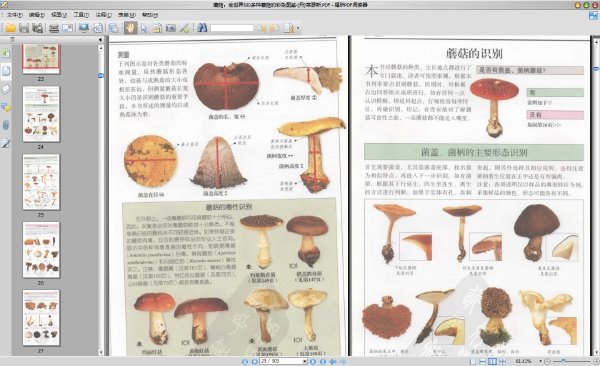This screenshot has height=366, width=600.
Task: Select page 24 thumbnail
Action: pyautogui.click(x=41, y=114)
